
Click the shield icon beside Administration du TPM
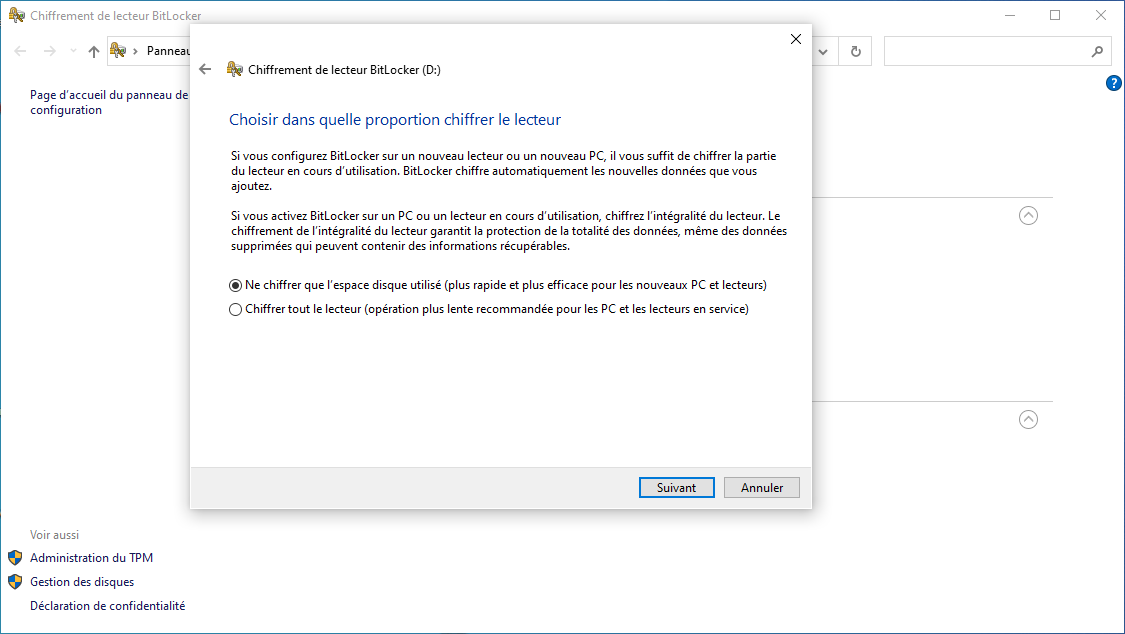click(x=15, y=558)
